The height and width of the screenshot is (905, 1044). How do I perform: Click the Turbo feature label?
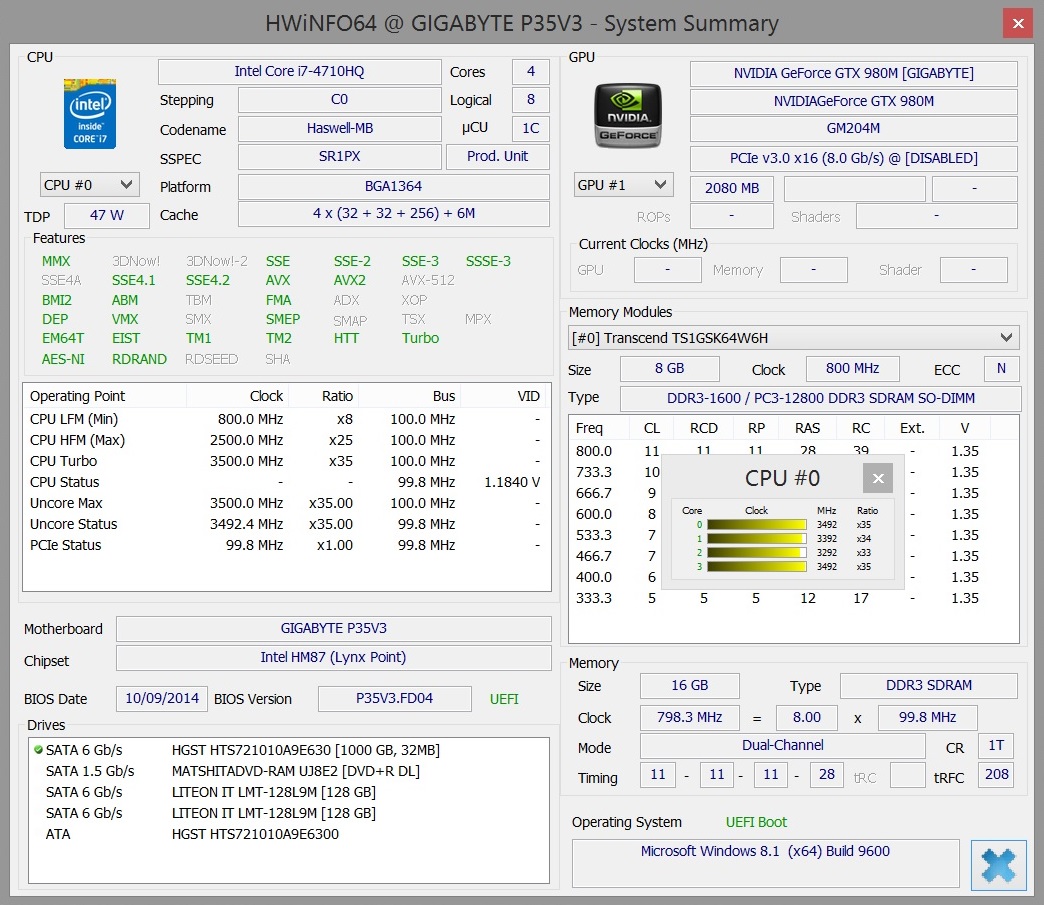coord(420,338)
